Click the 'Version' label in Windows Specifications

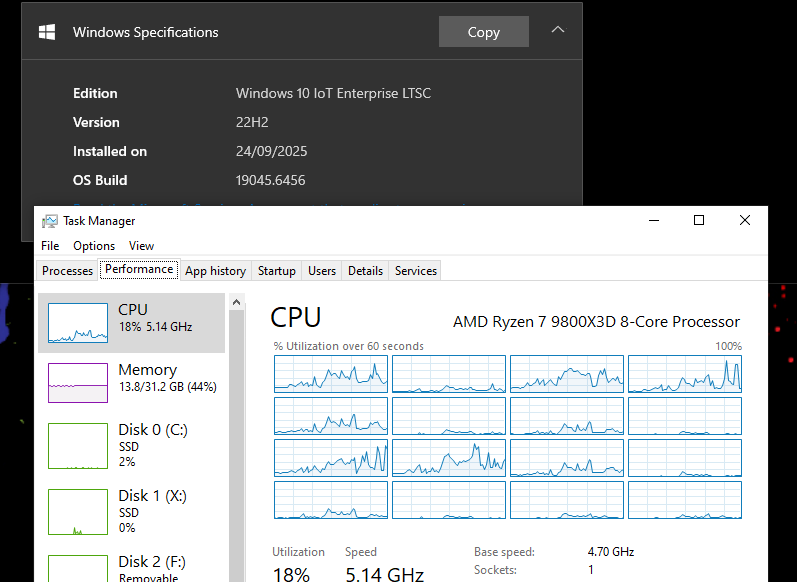(96, 122)
